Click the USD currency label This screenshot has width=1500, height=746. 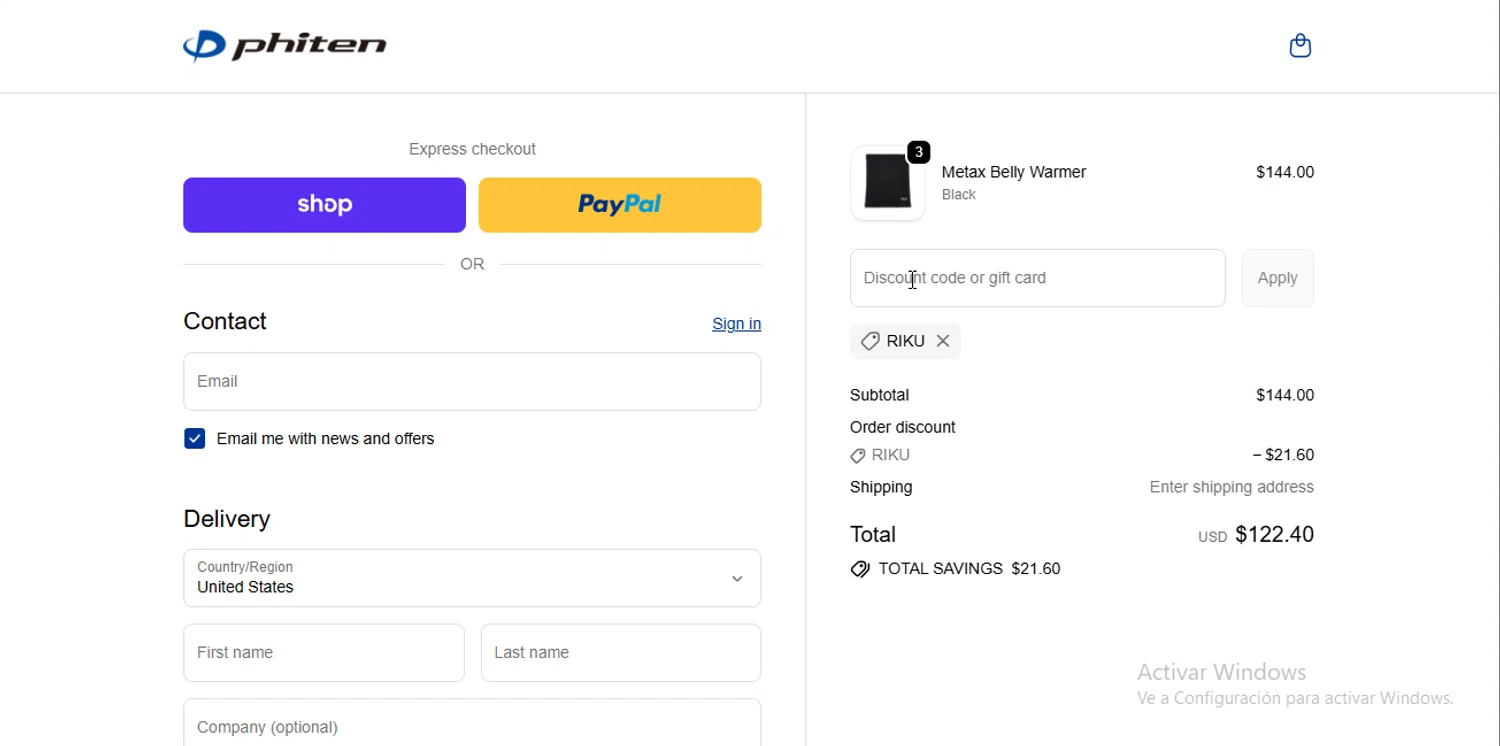point(1213,537)
